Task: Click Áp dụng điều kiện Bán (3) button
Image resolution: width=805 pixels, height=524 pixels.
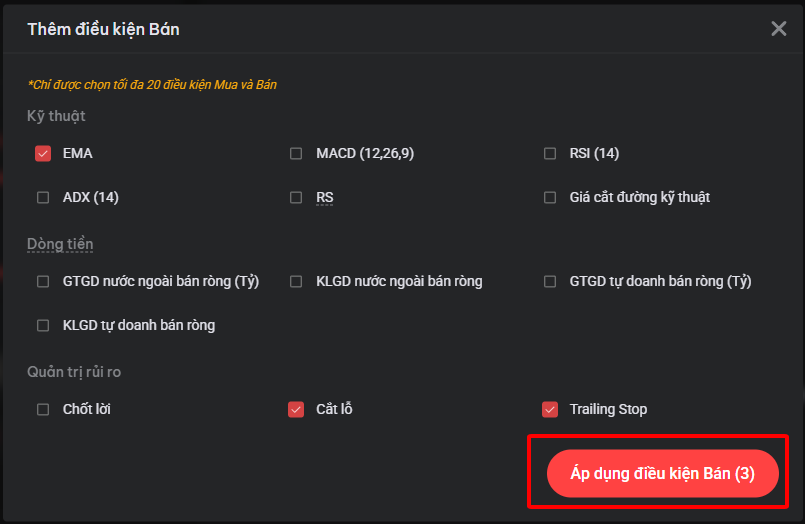Action: (662, 473)
